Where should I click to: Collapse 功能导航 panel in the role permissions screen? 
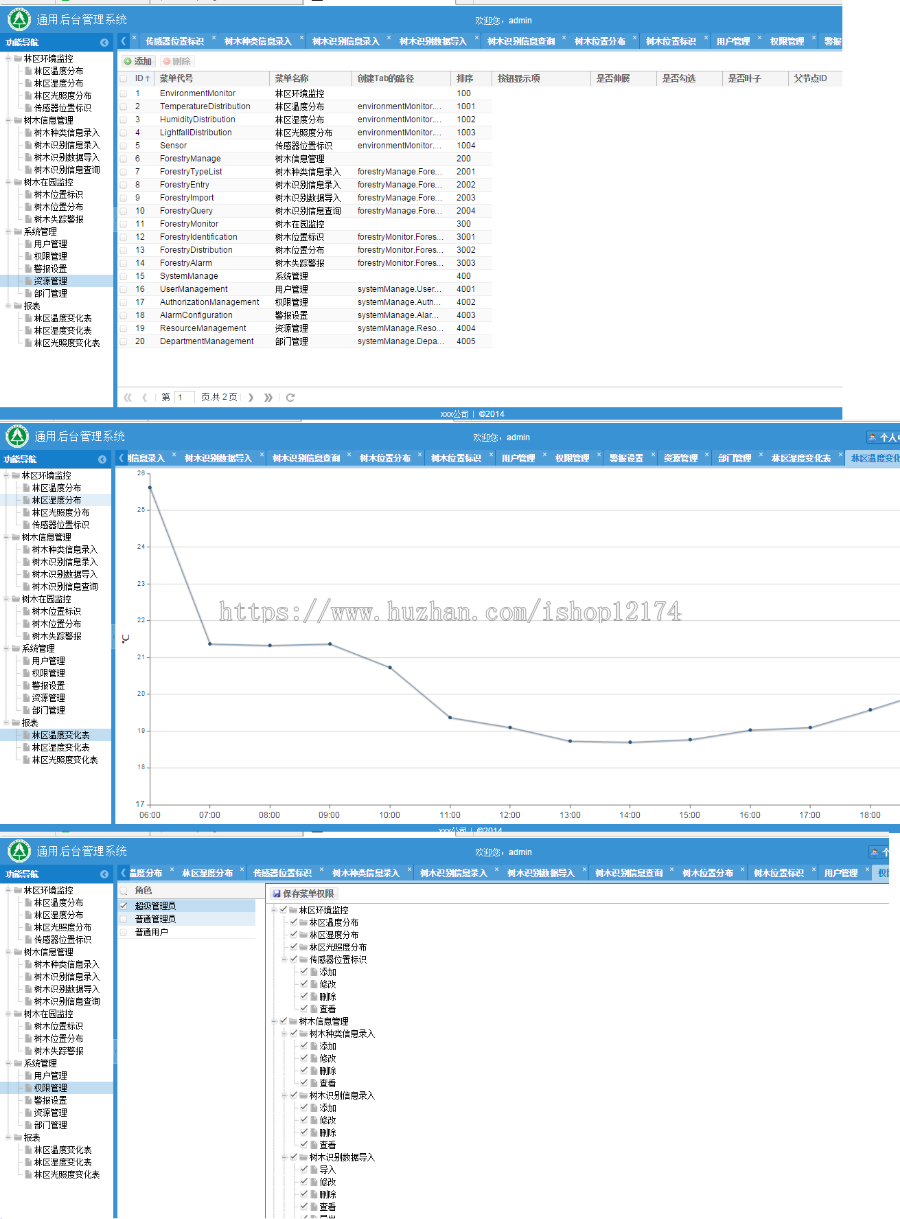coord(104,873)
